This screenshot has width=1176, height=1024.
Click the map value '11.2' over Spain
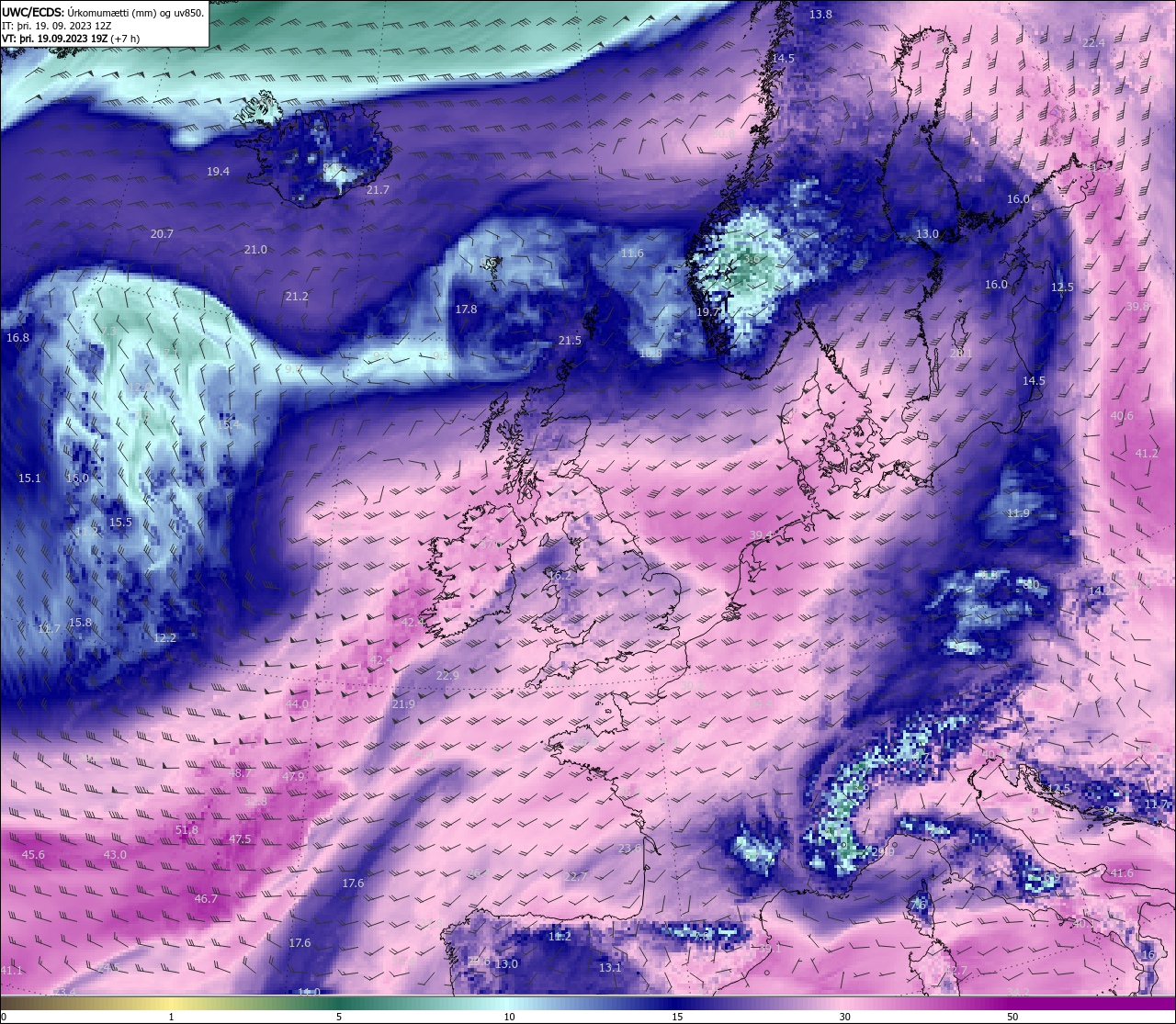click(560, 937)
